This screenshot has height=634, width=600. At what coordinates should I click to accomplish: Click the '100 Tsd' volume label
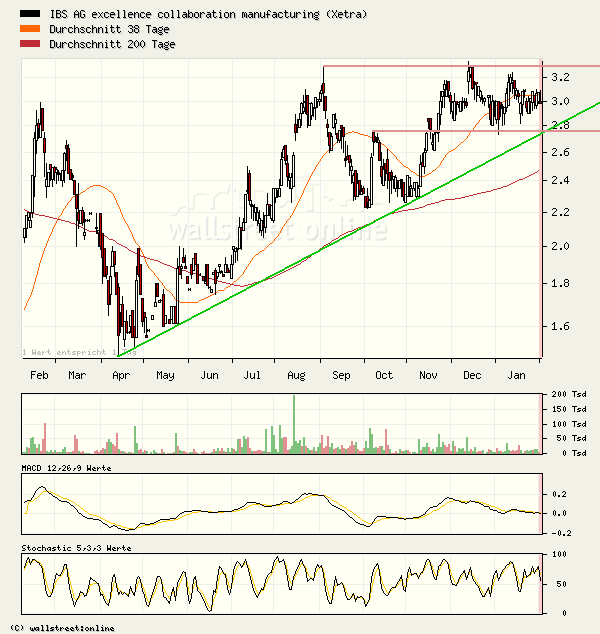[x=569, y=424]
